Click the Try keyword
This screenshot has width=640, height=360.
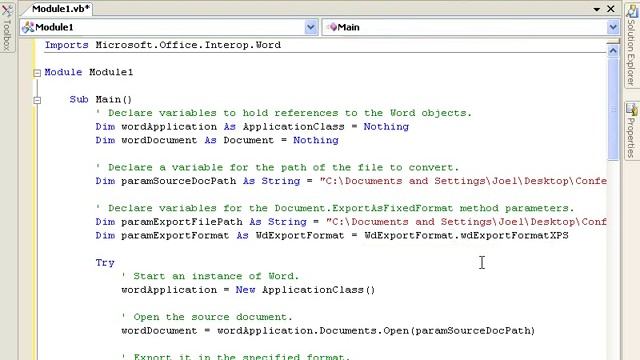[x=105, y=263]
